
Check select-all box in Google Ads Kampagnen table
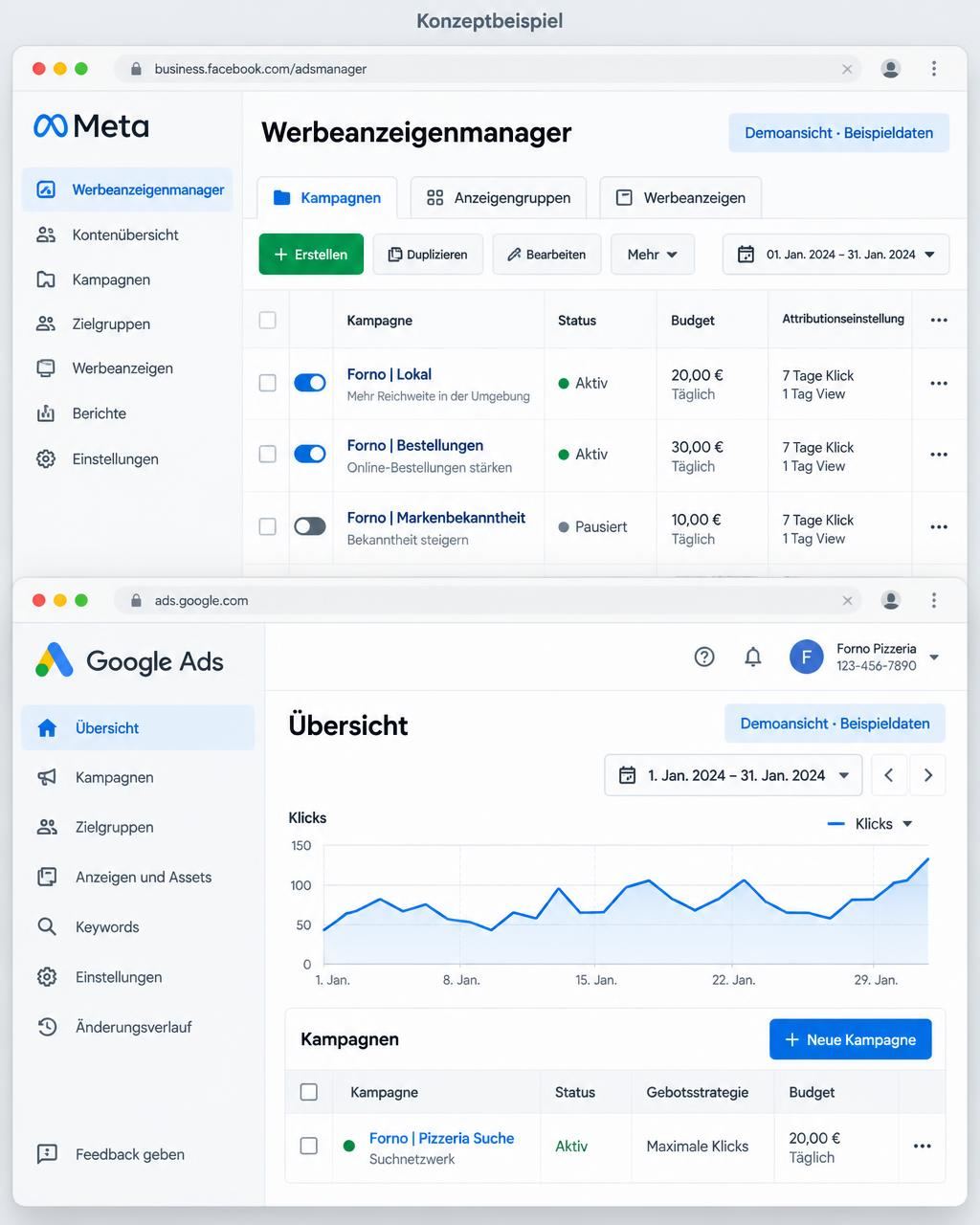309,1092
